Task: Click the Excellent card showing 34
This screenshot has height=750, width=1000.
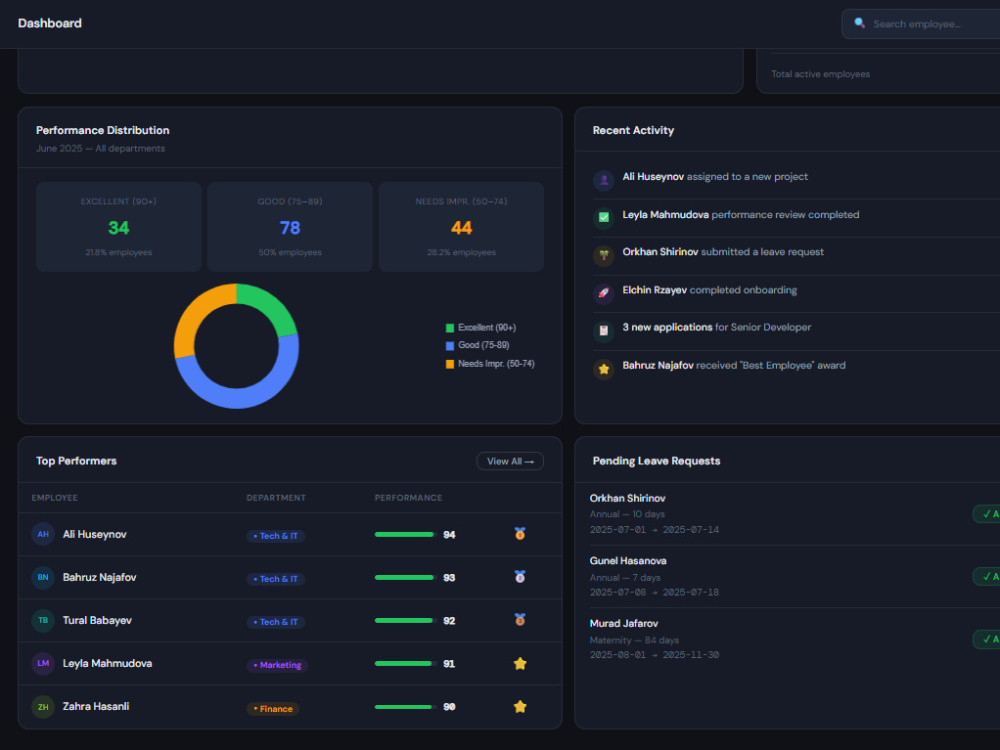Action: [x=119, y=227]
